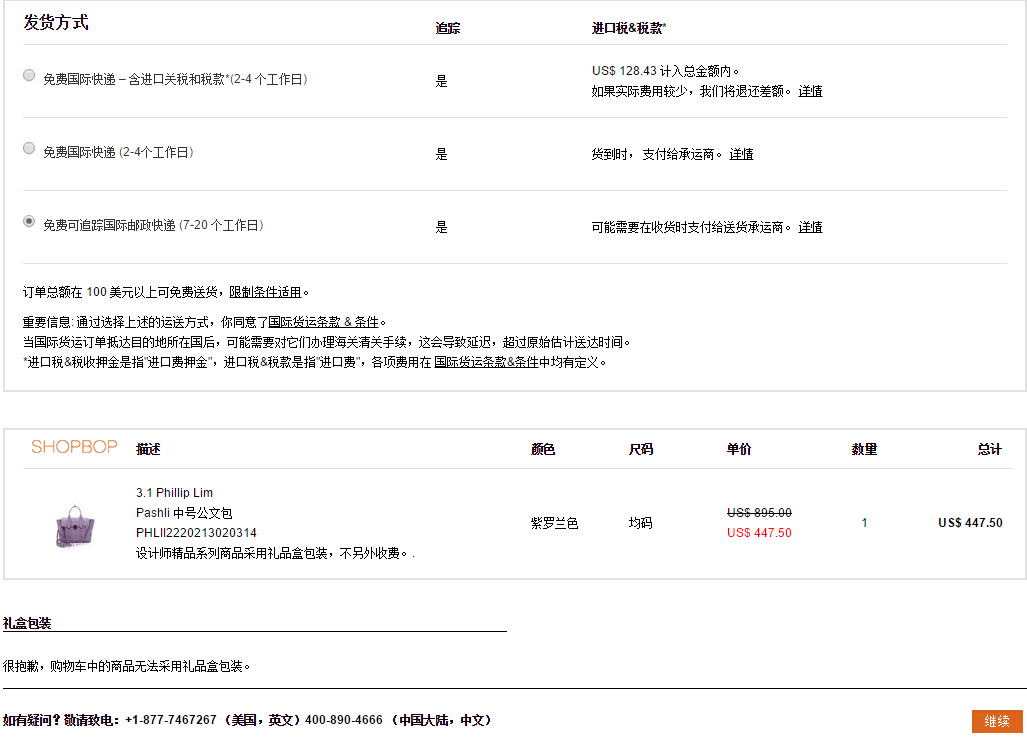The width and height of the screenshot is (1027, 754).
Task: Select free express with import duties option
Action: tap(29, 75)
